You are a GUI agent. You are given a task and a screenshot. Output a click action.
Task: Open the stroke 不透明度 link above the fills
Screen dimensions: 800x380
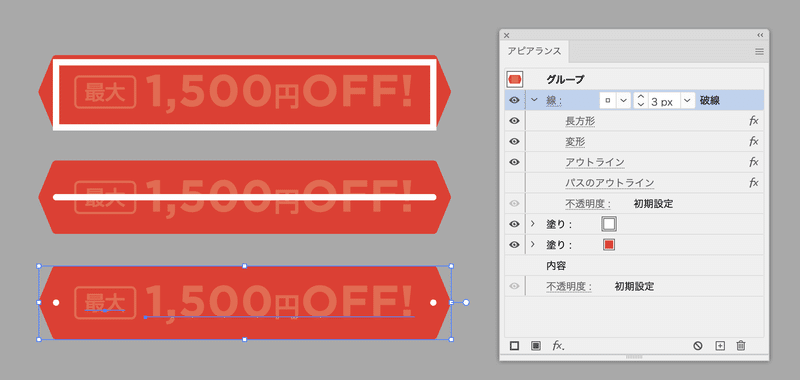[588, 204]
